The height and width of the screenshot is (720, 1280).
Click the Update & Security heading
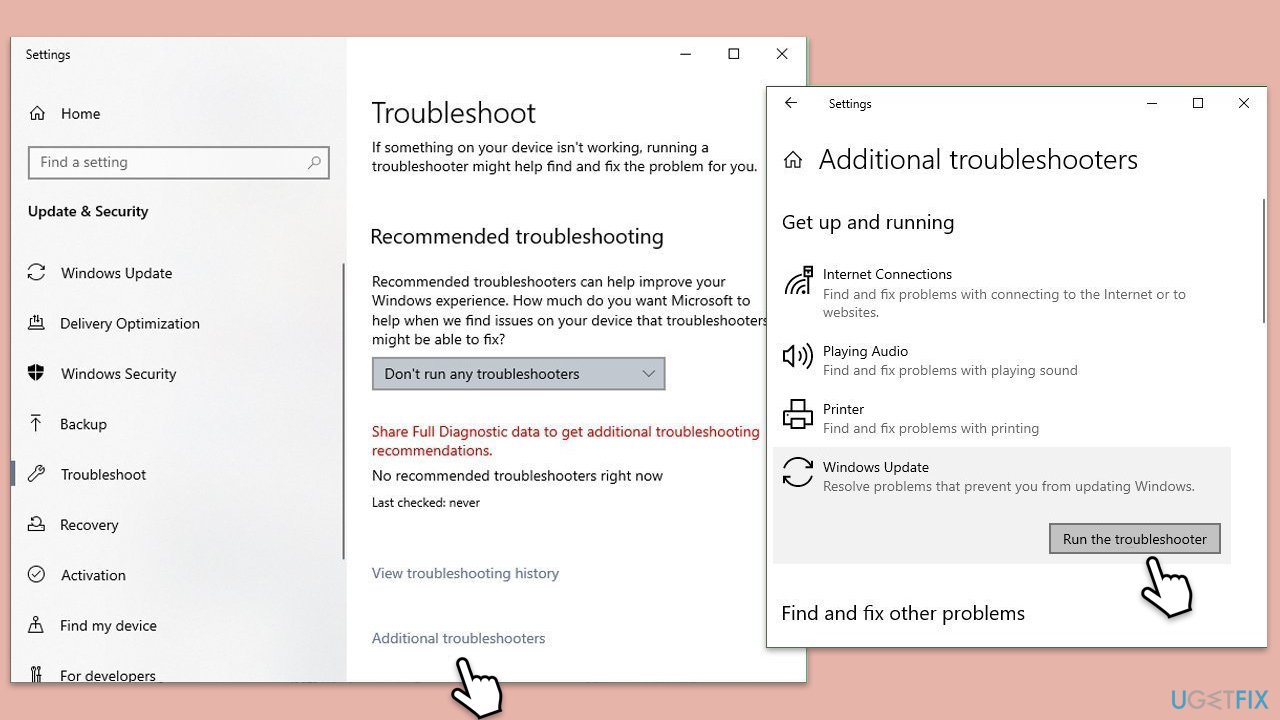(x=88, y=211)
